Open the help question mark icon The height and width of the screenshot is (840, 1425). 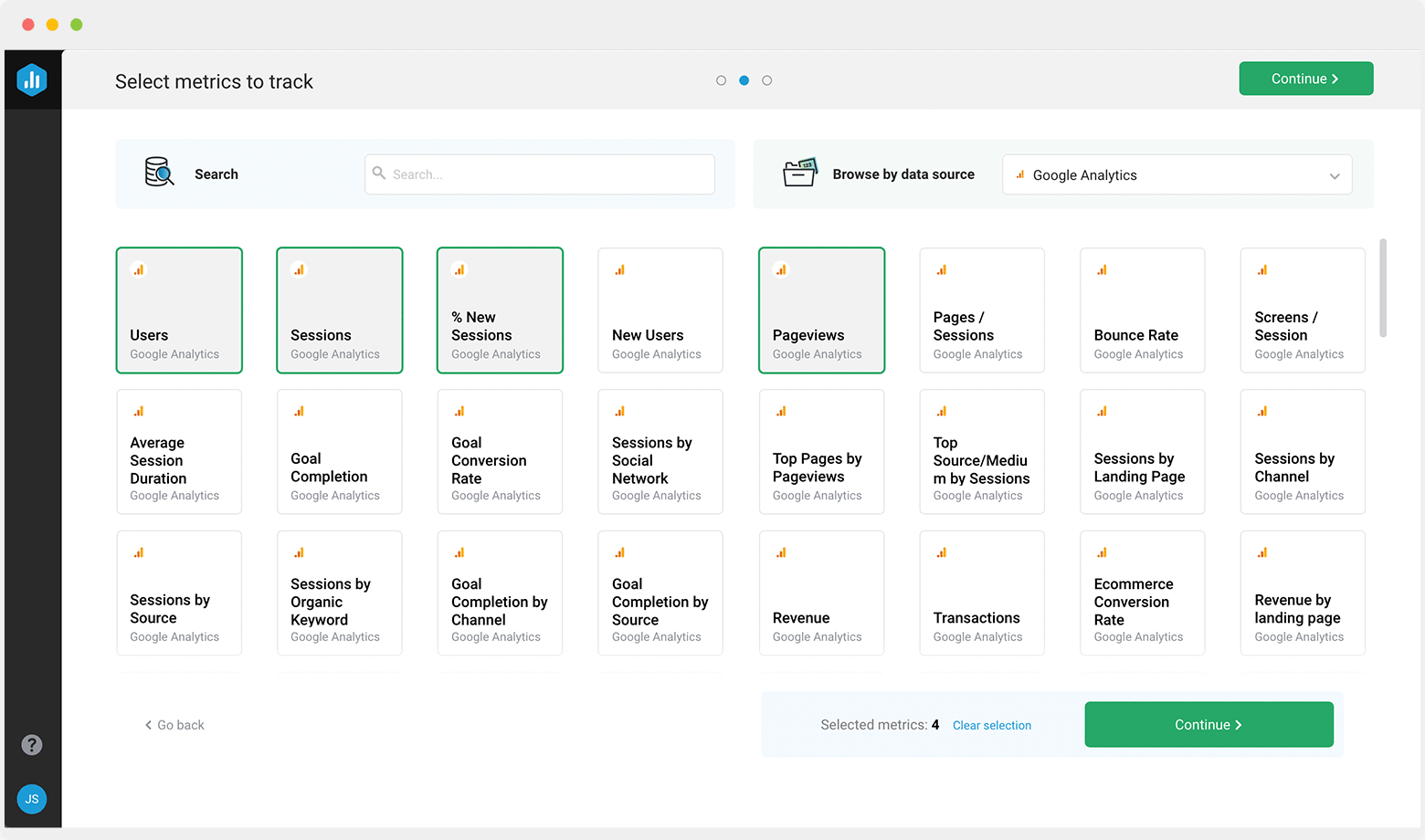[32, 745]
